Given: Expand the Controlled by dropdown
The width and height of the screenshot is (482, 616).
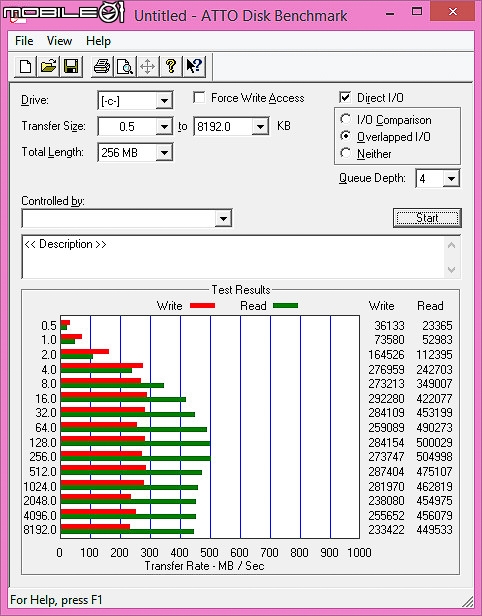Looking at the screenshot, I should click(223, 218).
